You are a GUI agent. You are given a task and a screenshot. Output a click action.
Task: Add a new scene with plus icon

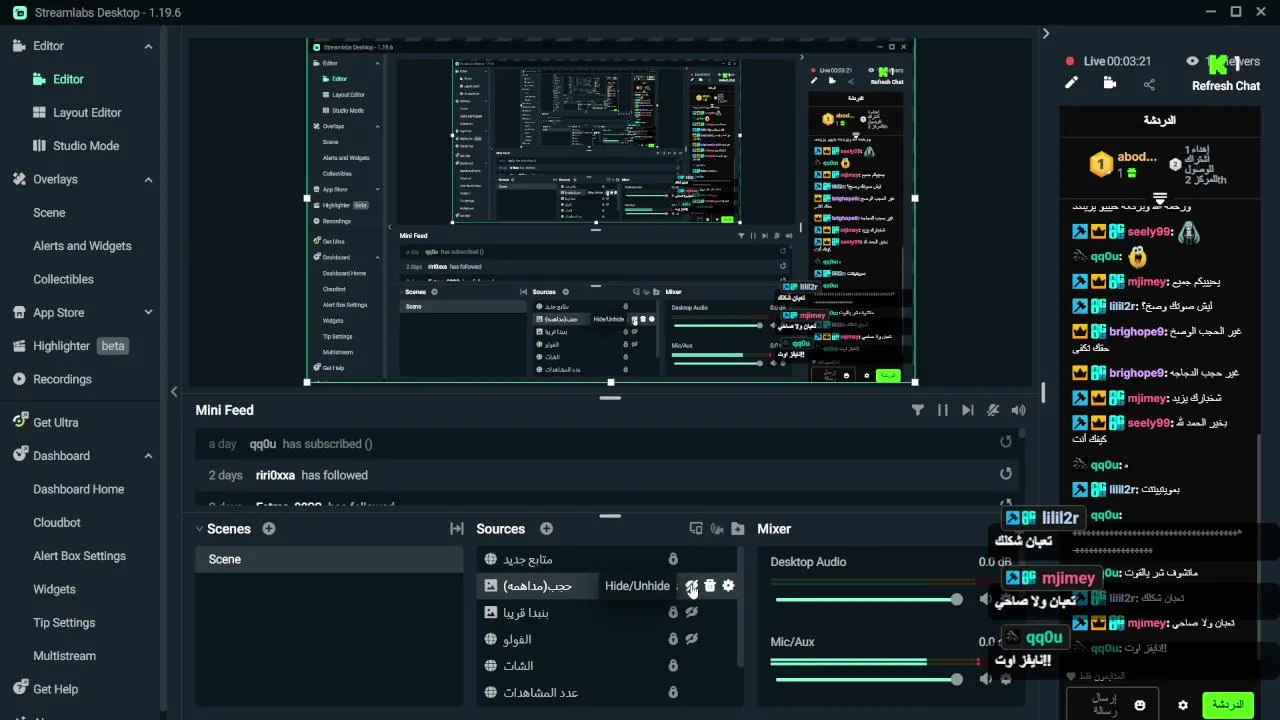click(268, 529)
